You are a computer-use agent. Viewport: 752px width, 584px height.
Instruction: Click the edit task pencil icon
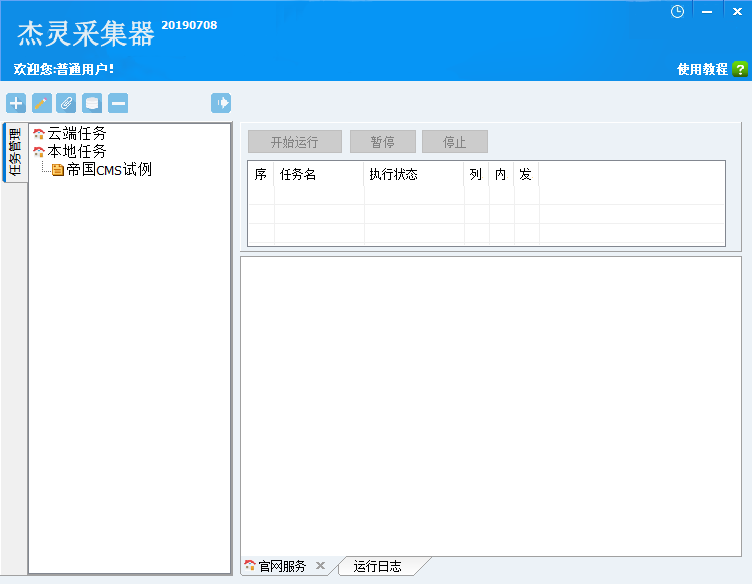coord(42,103)
